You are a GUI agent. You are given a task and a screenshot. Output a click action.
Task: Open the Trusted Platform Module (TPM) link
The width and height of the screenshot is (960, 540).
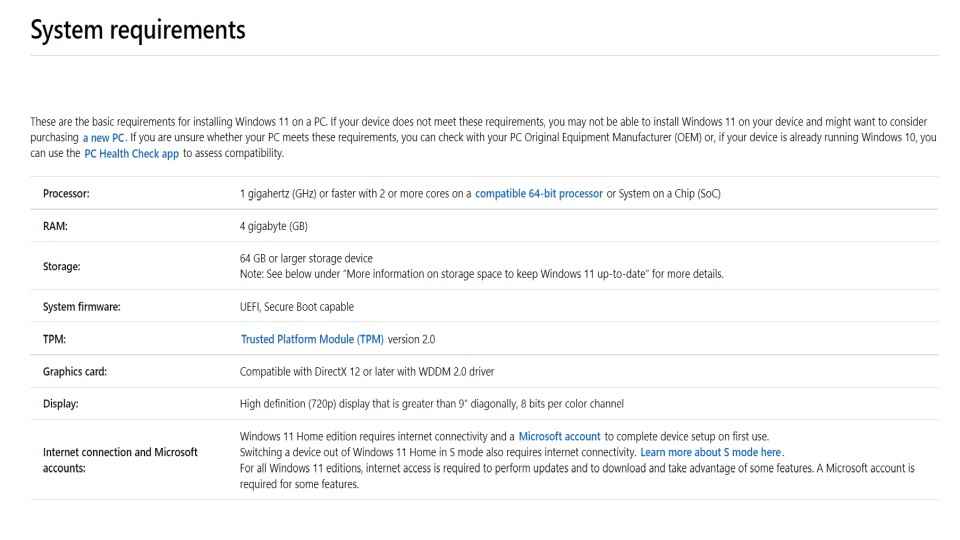[312, 339]
